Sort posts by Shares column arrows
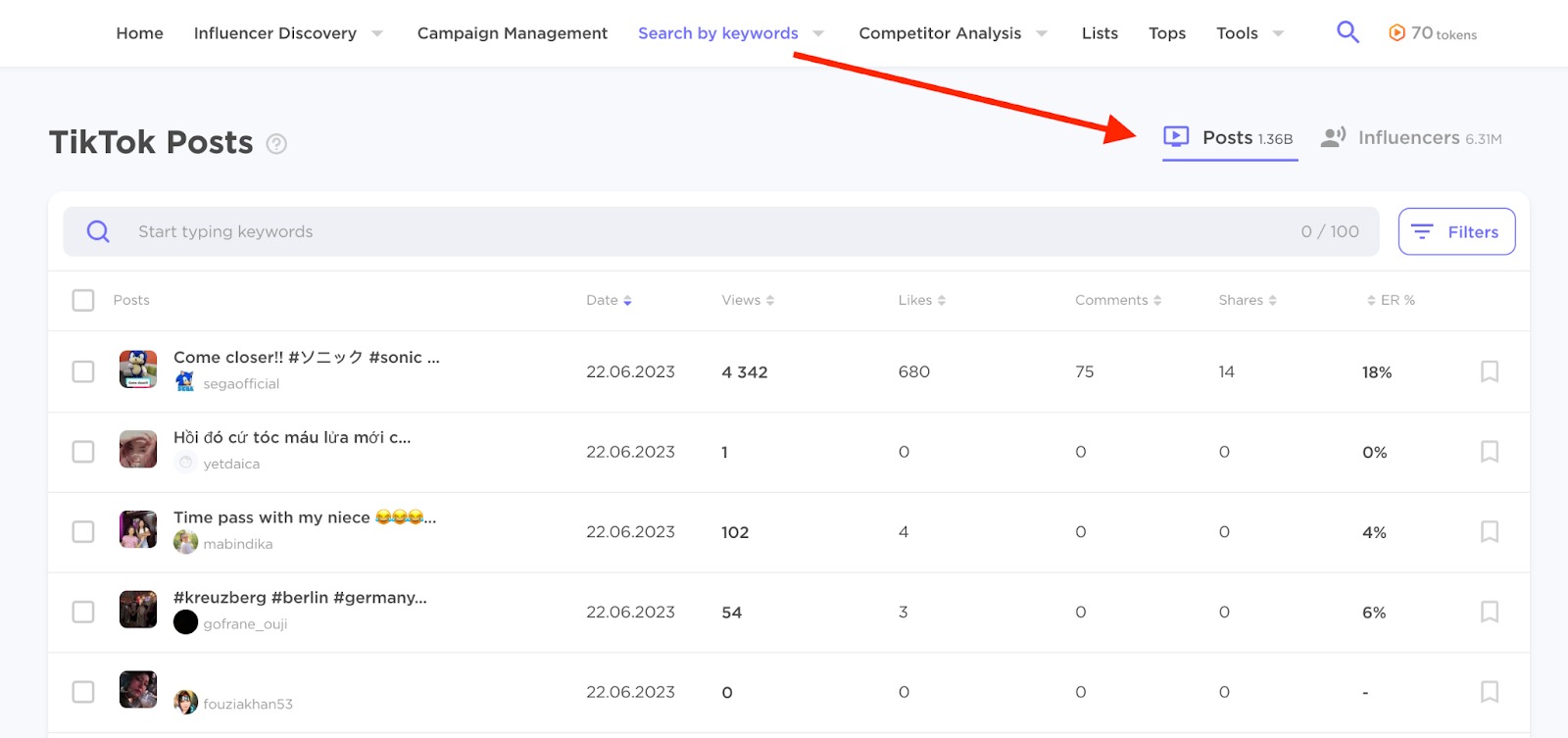 [x=1272, y=301]
